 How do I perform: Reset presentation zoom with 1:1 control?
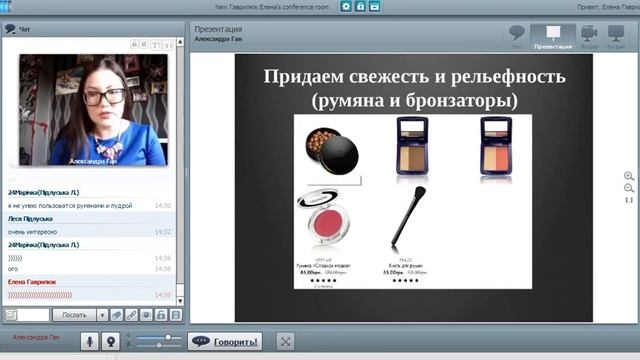pos(629,200)
